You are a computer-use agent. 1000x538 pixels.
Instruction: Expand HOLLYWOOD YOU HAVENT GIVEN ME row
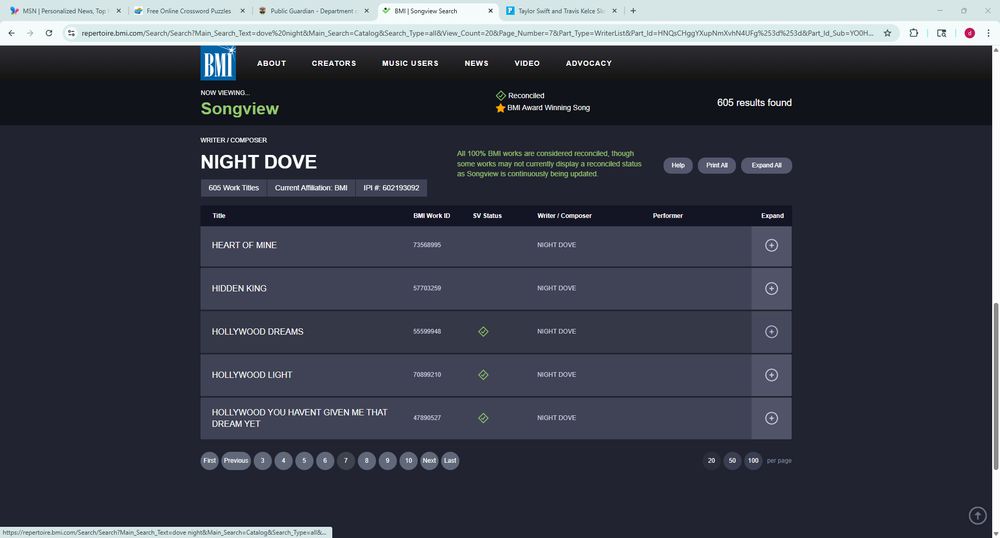coord(771,418)
